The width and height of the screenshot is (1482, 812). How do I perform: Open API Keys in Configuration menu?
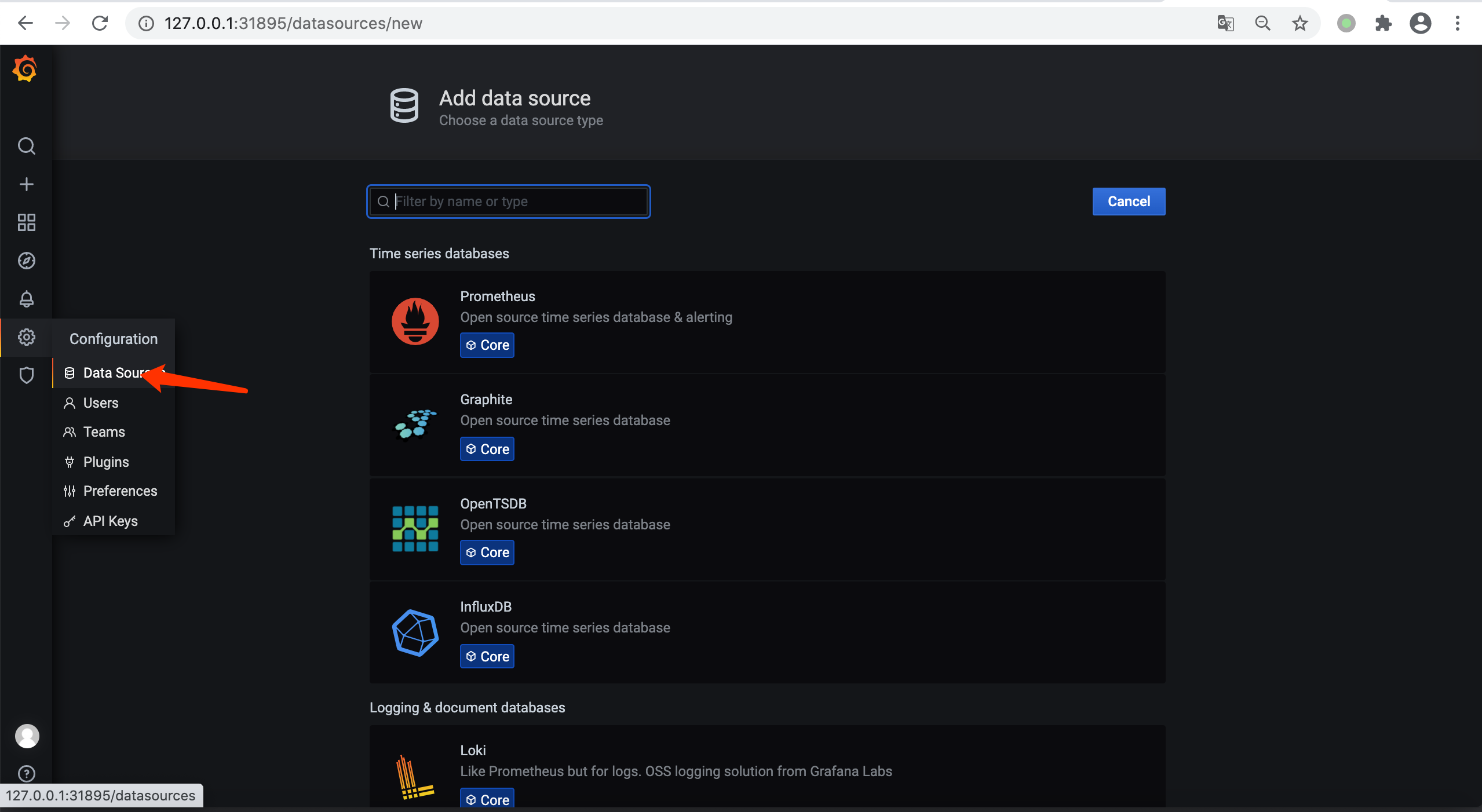(x=114, y=521)
